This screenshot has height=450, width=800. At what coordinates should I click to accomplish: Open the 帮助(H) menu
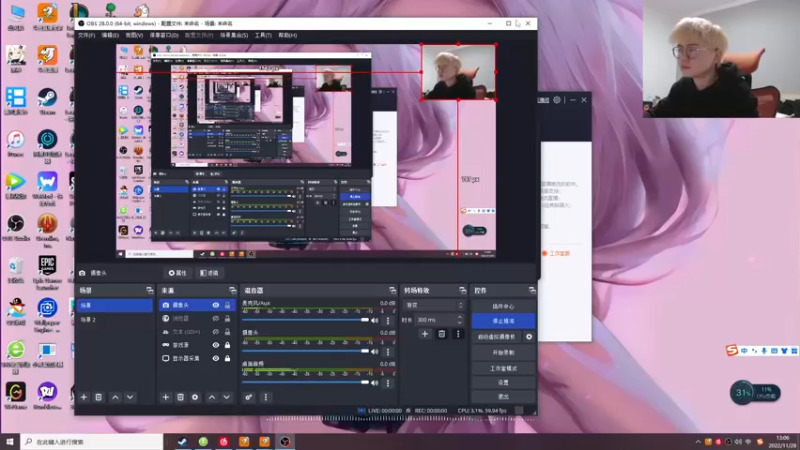click(x=288, y=35)
